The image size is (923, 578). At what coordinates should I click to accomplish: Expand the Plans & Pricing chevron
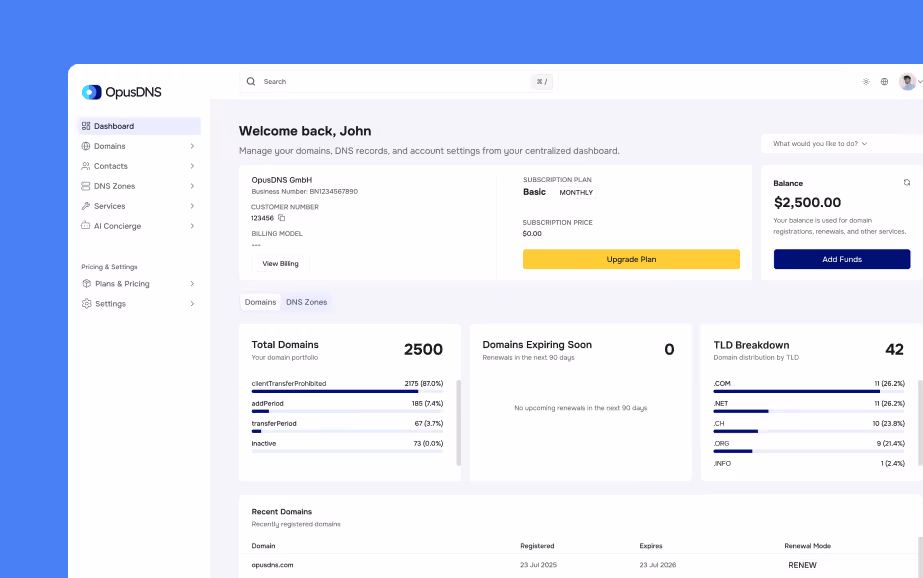coord(192,284)
